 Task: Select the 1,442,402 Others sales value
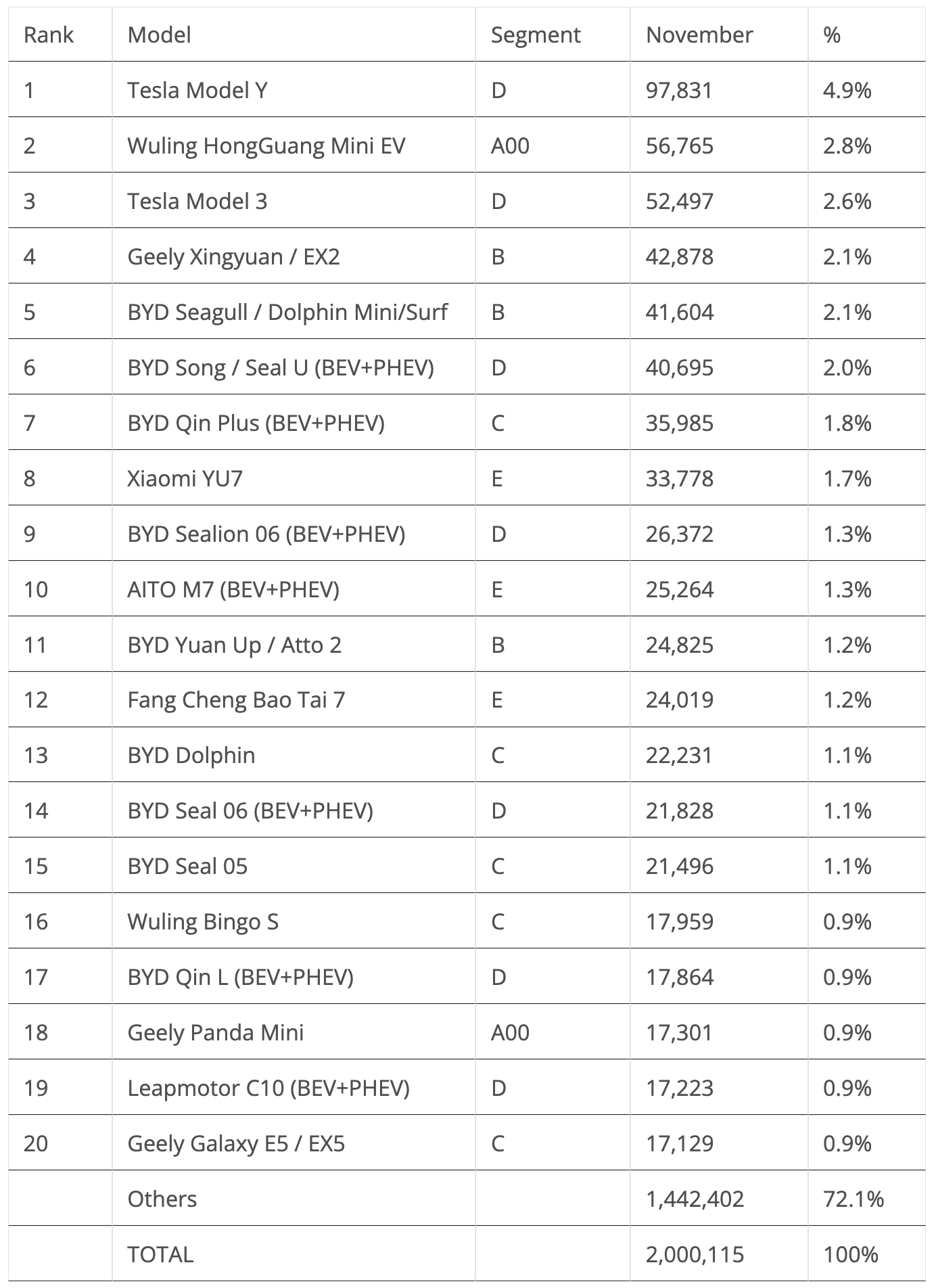point(695,1199)
